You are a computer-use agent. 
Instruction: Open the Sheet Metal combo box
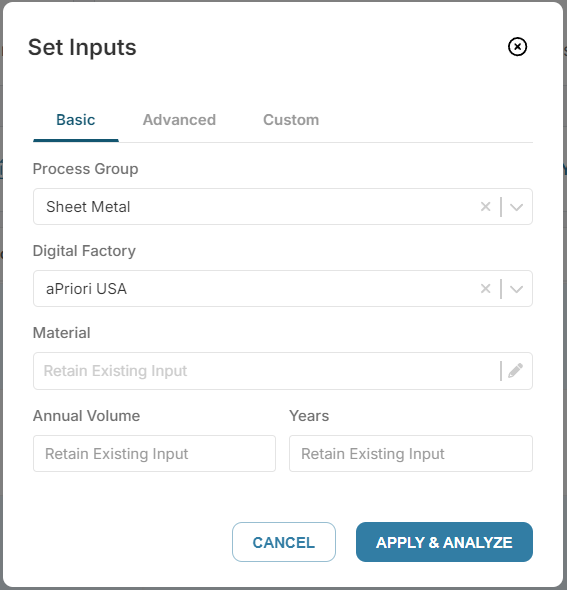(283, 207)
